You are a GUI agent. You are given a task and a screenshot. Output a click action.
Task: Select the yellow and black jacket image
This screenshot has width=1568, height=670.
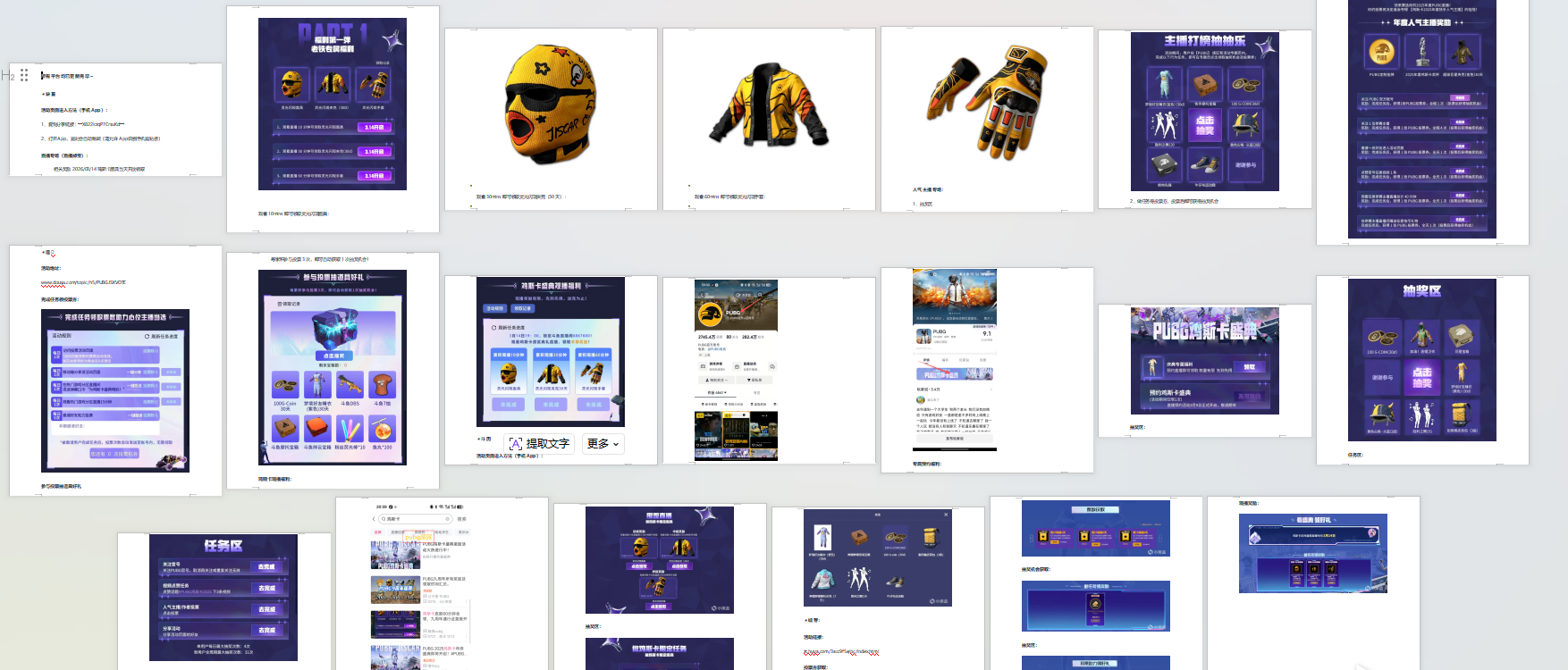click(769, 105)
